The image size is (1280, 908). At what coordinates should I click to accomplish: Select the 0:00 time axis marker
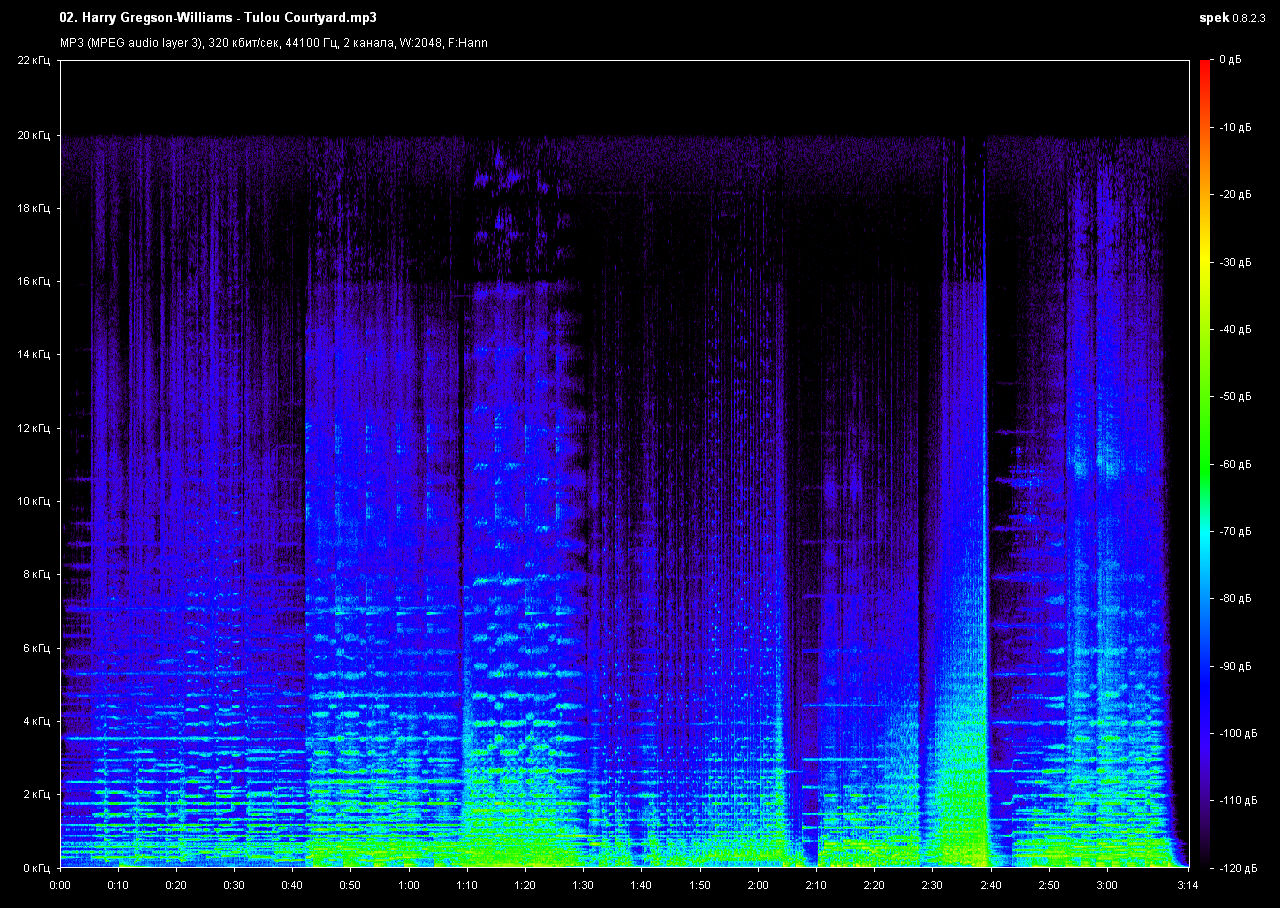click(60, 885)
